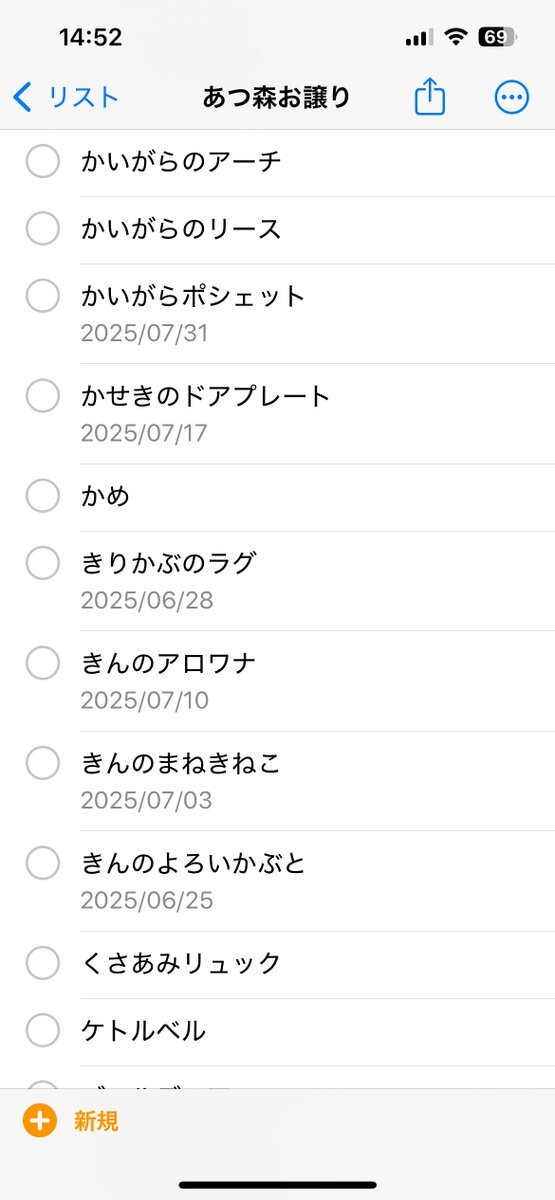Complete the ケトルベル item
This screenshot has width=555, height=1200.
pos(42,1029)
